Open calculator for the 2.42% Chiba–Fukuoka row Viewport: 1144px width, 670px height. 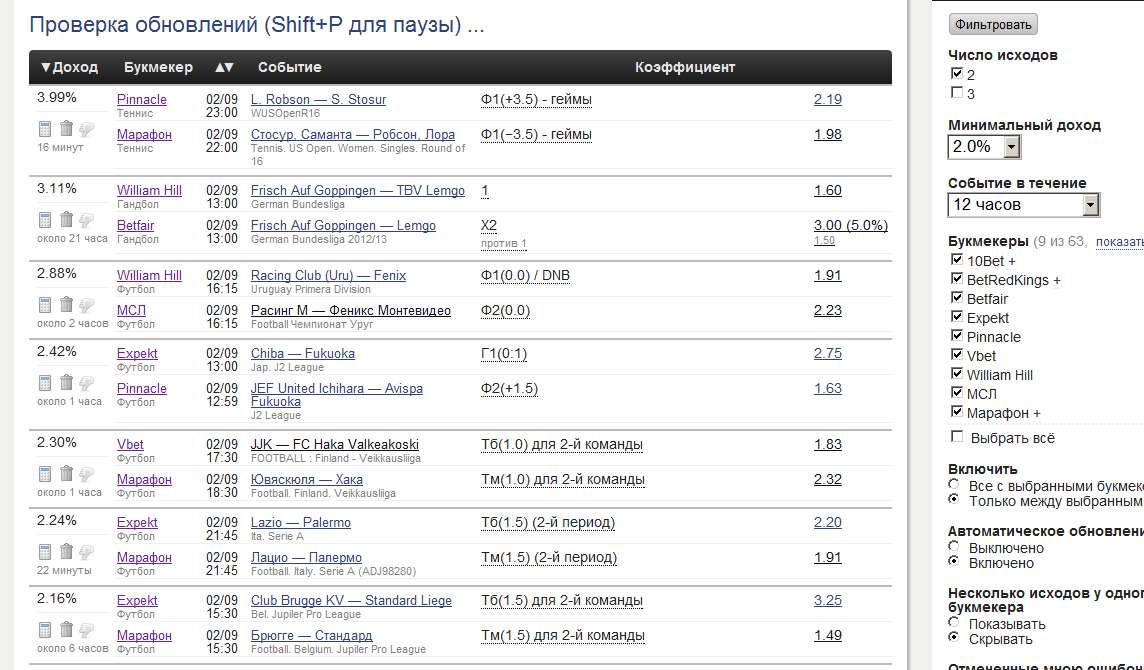click(x=45, y=383)
